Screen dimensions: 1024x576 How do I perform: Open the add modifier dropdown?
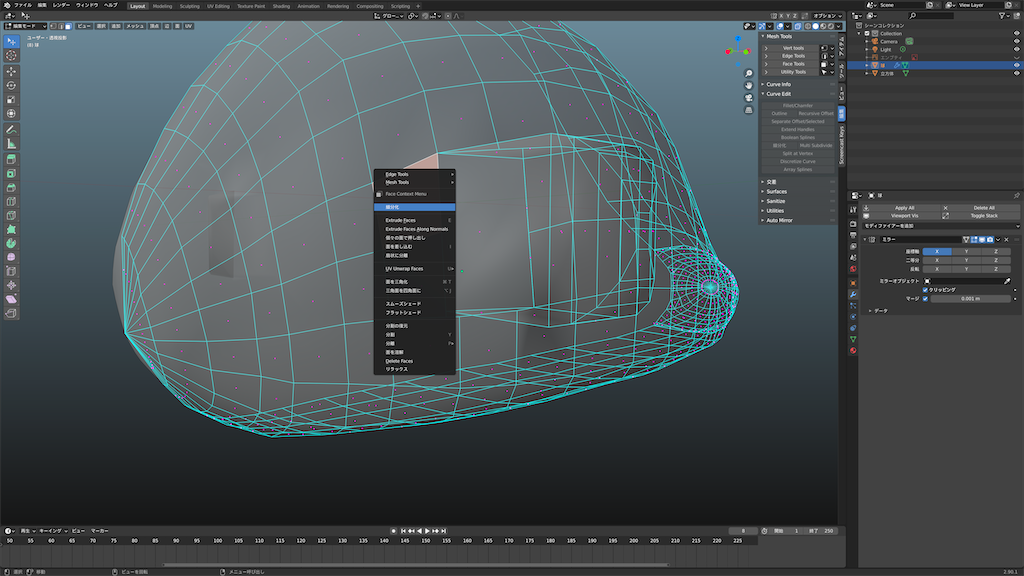[940, 226]
